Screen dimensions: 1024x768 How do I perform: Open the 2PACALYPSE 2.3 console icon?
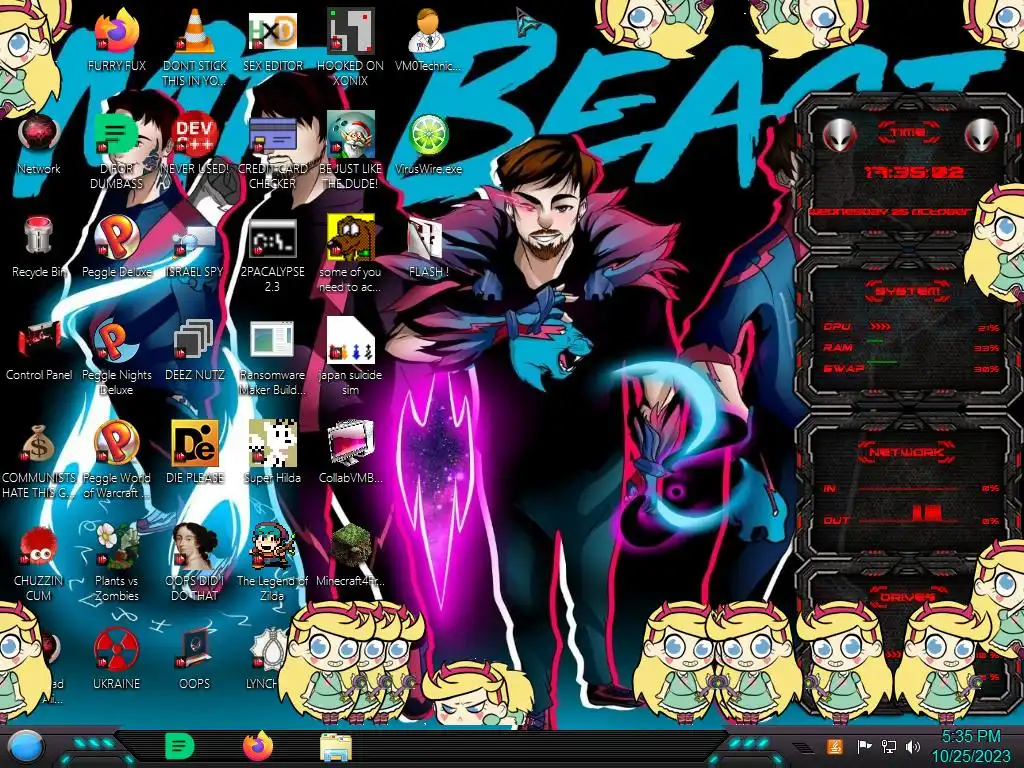tap(272, 239)
